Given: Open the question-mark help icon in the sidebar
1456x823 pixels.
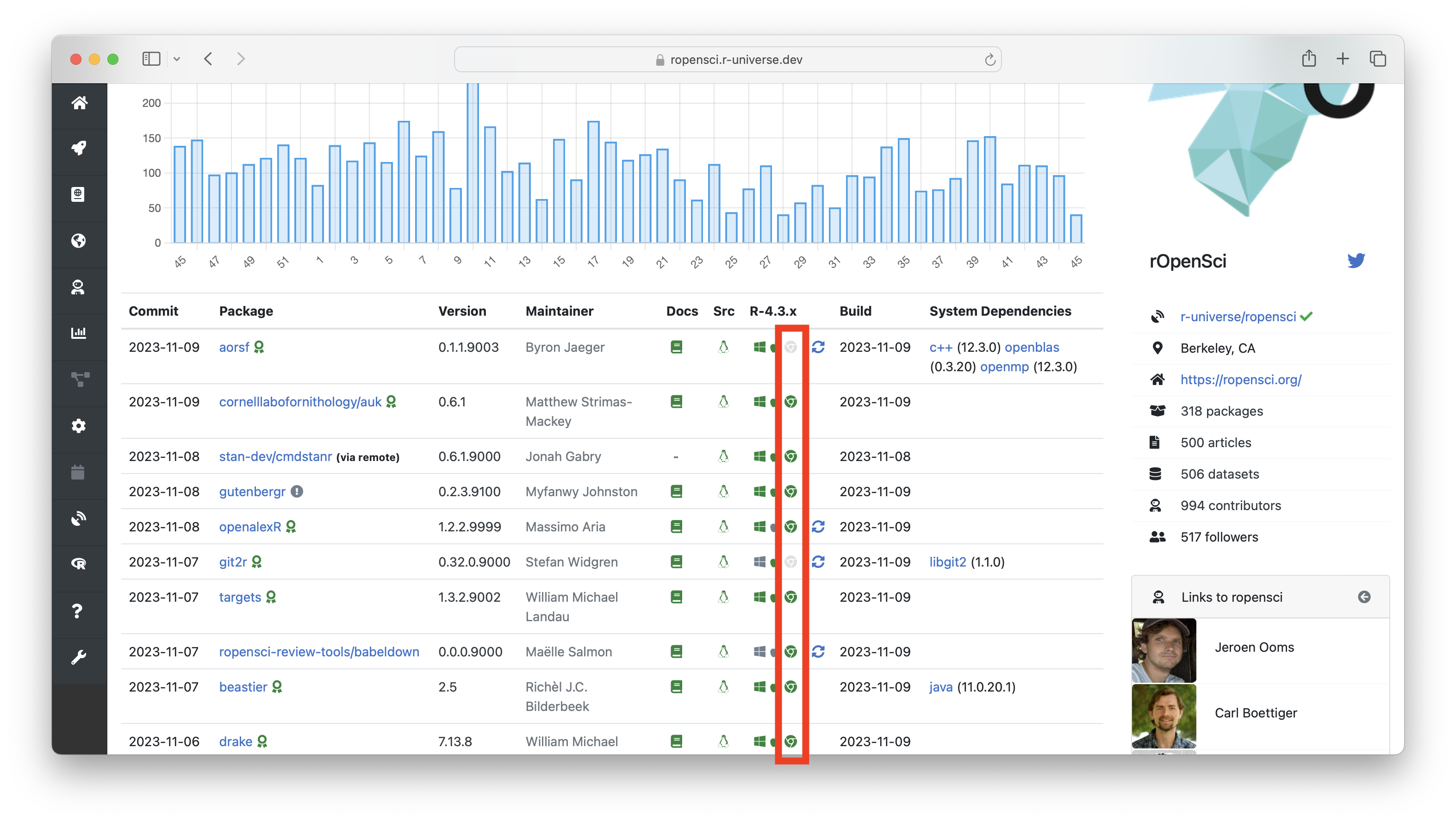Looking at the screenshot, I should point(77,611).
